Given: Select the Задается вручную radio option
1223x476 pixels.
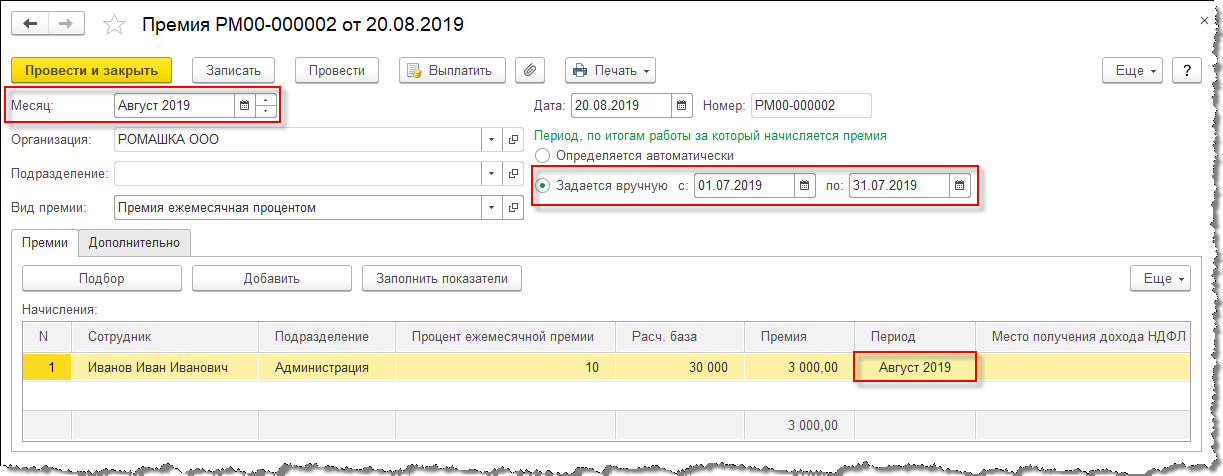Looking at the screenshot, I should tap(543, 185).
